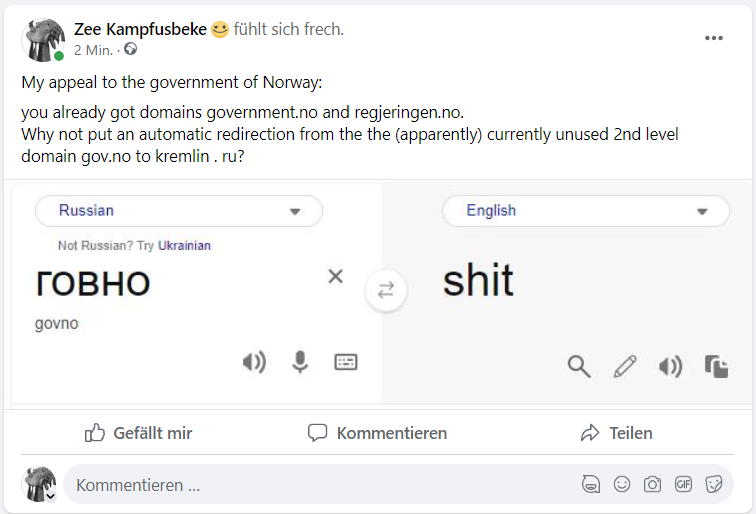Click the pencil edit translation icon
The width and height of the screenshot is (756, 514).
(x=625, y=366)
